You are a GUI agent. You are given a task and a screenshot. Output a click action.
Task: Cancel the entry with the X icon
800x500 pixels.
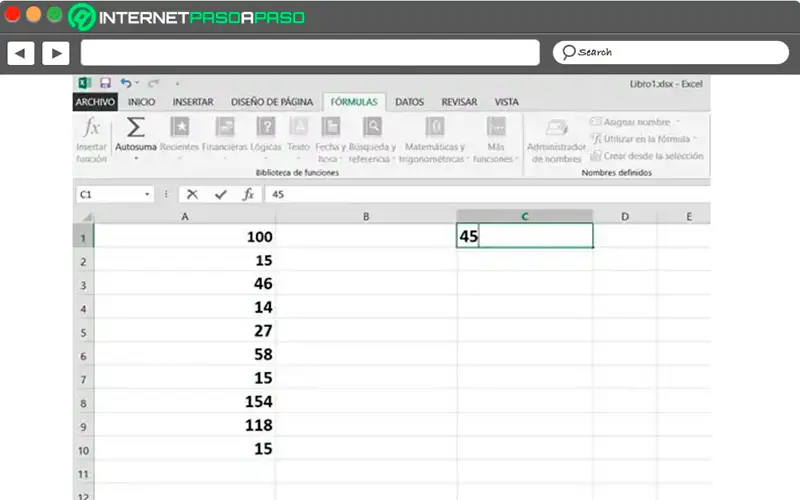pos(192,194)
